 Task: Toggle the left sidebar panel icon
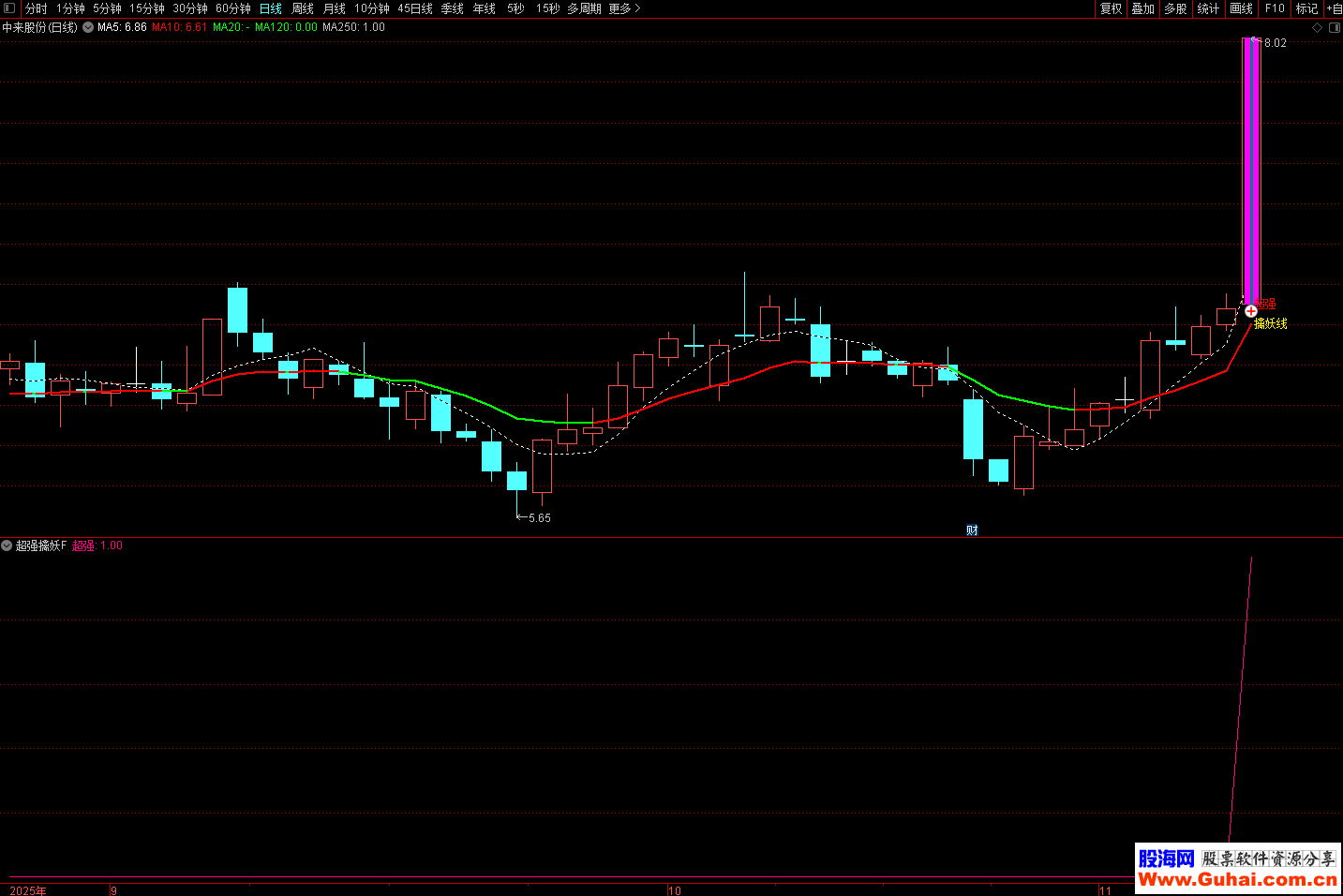coord(9,8)
